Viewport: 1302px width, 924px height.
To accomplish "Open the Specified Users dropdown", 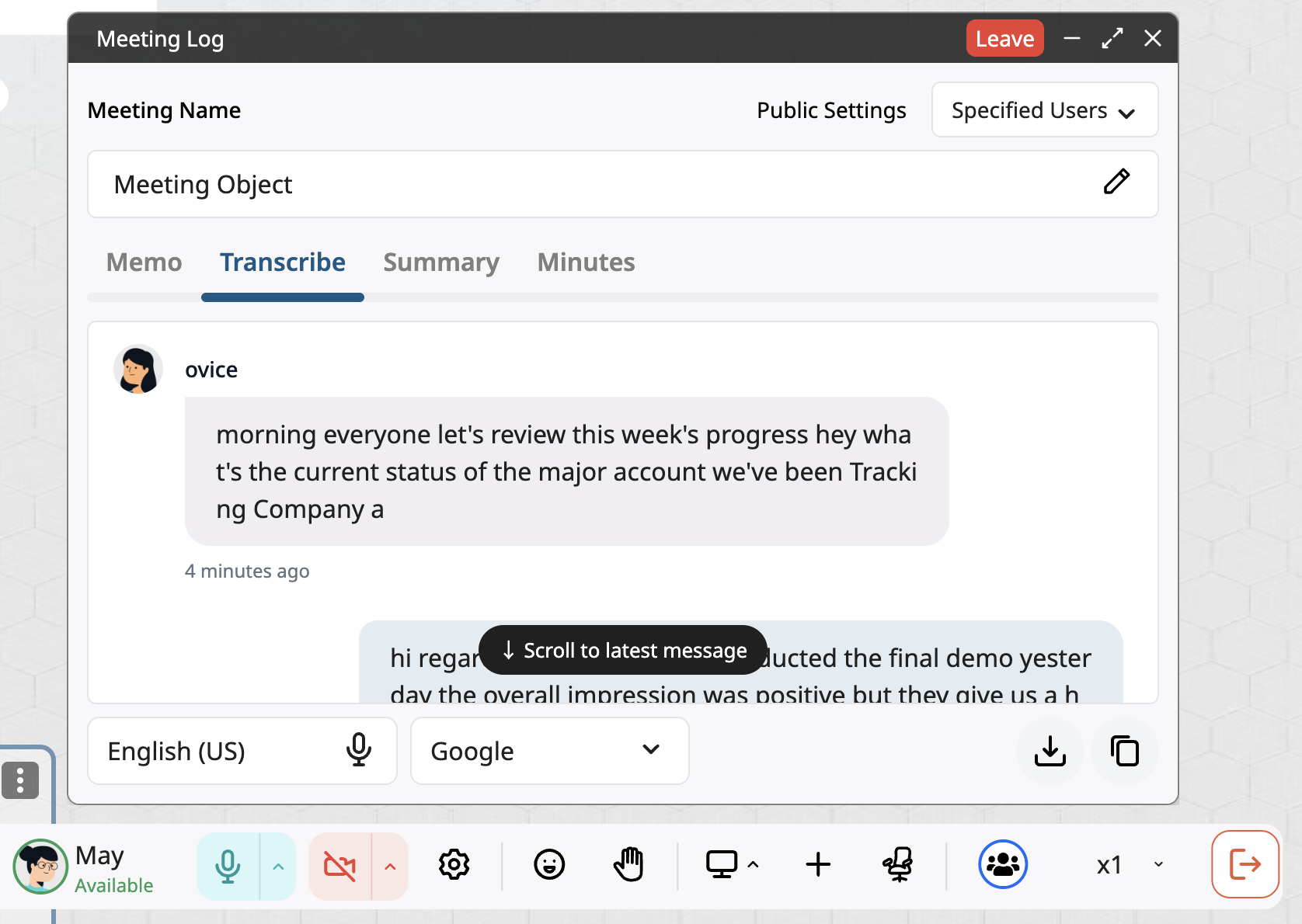I will [1044, 110].
